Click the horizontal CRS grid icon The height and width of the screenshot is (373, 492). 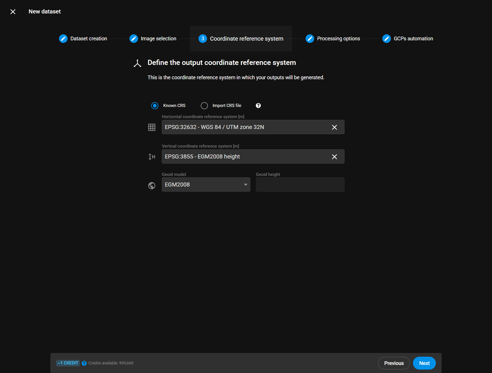tap(152, 127)
